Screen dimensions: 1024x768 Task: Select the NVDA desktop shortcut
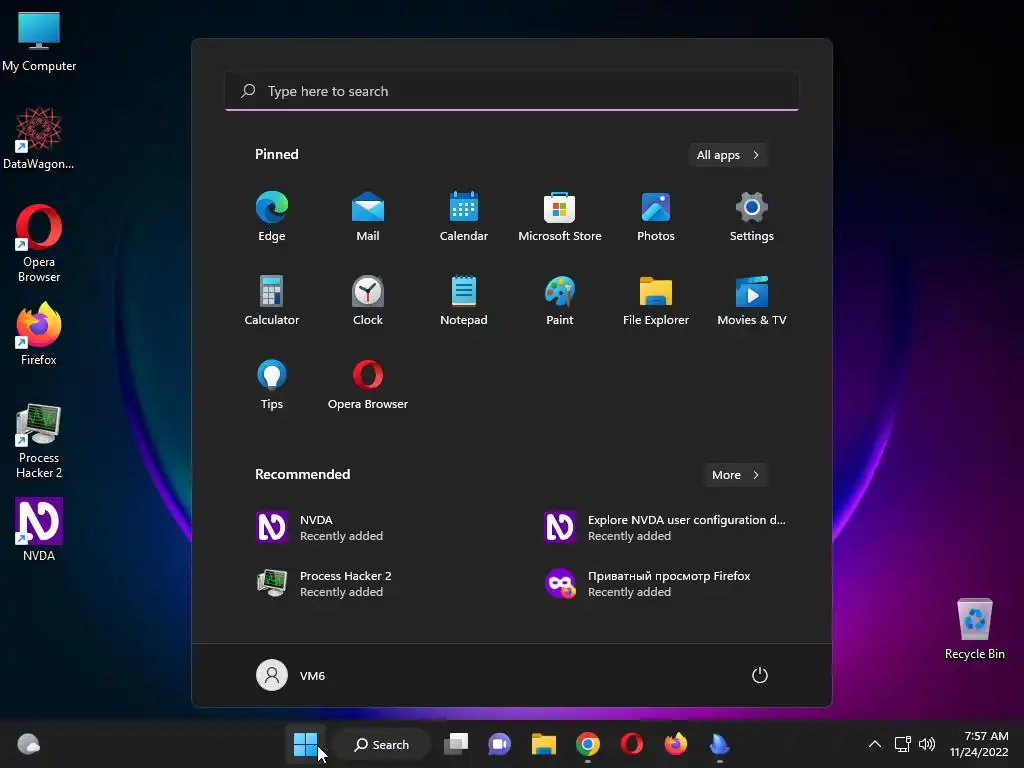(39, 530)
